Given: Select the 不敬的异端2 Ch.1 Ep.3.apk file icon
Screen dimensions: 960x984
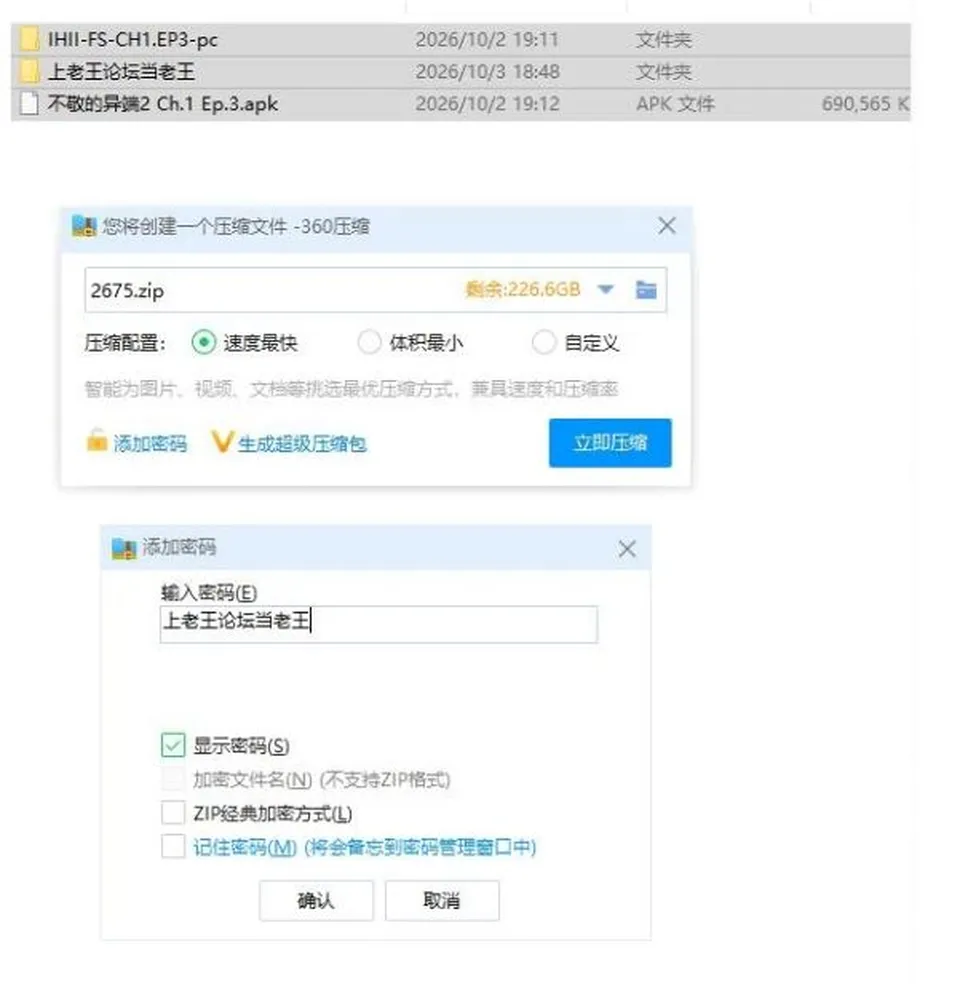Looking at the screenshot, I should (29, 104).
